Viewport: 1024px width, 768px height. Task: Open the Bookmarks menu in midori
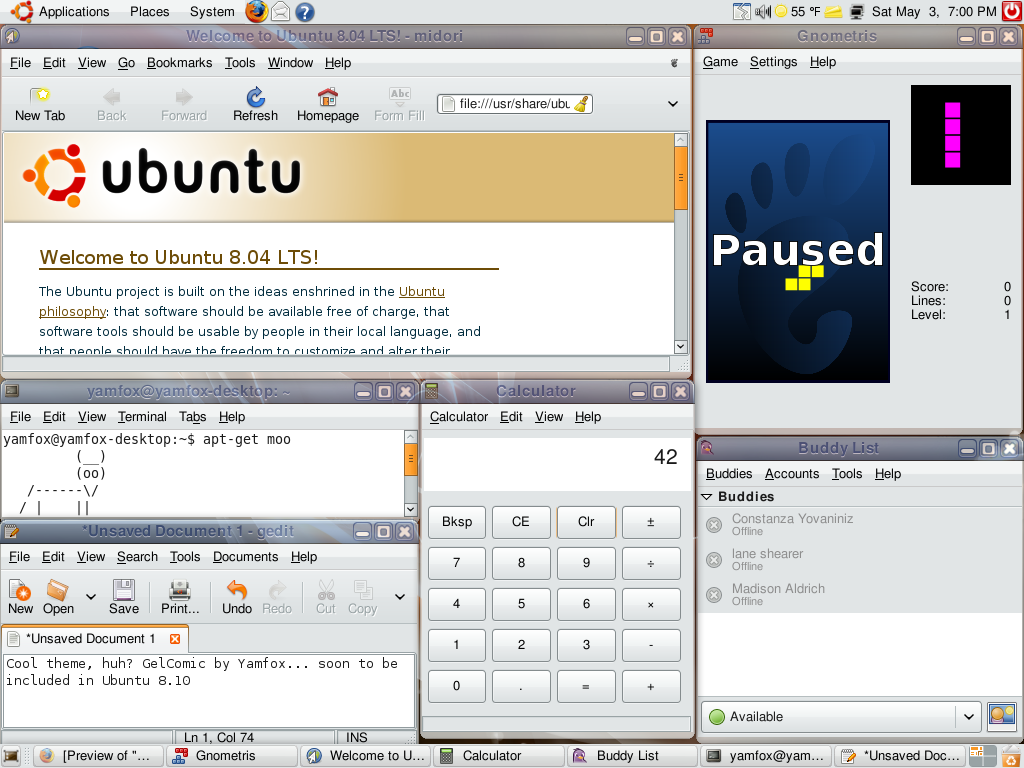180,63
